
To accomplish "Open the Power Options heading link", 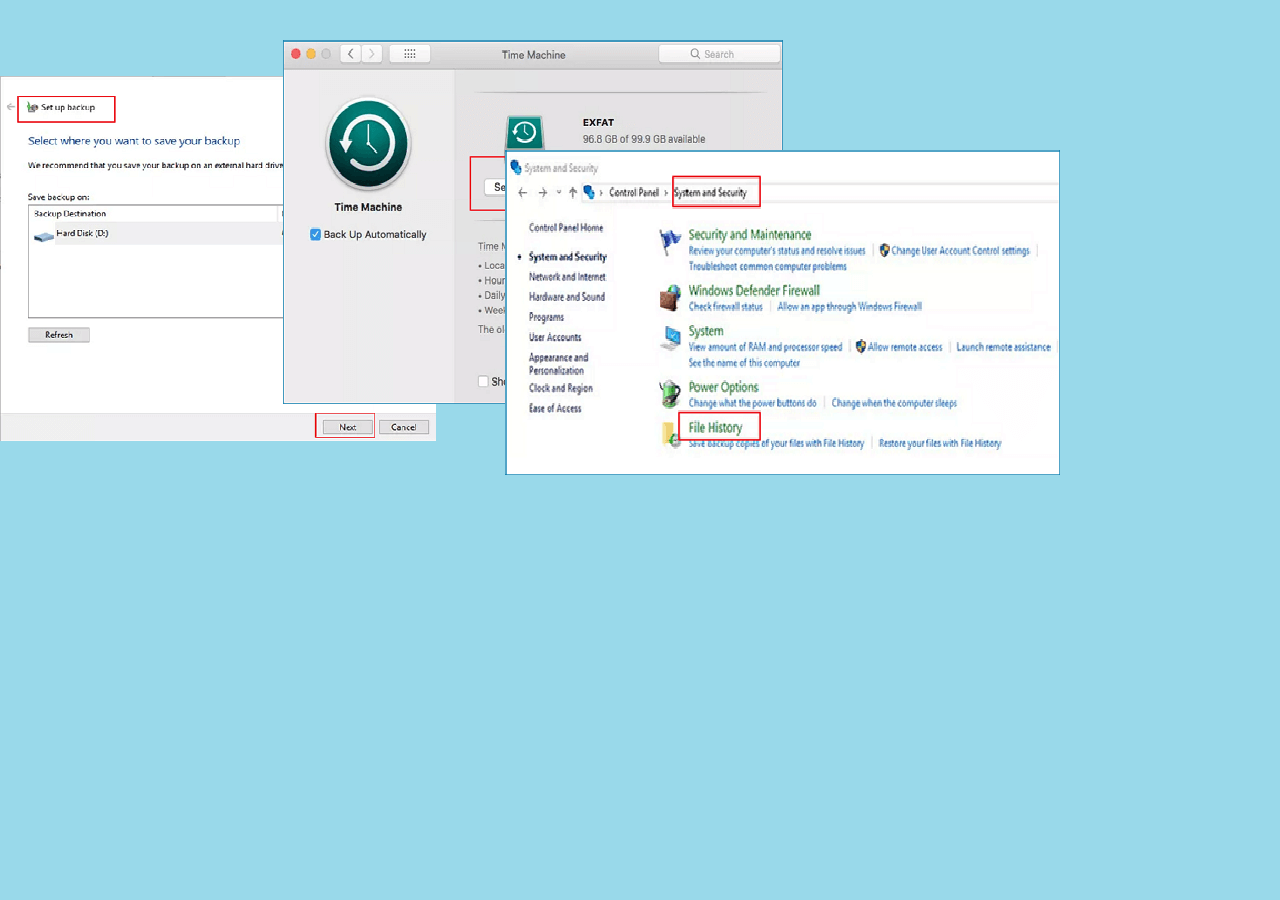I will coord(724,387).
